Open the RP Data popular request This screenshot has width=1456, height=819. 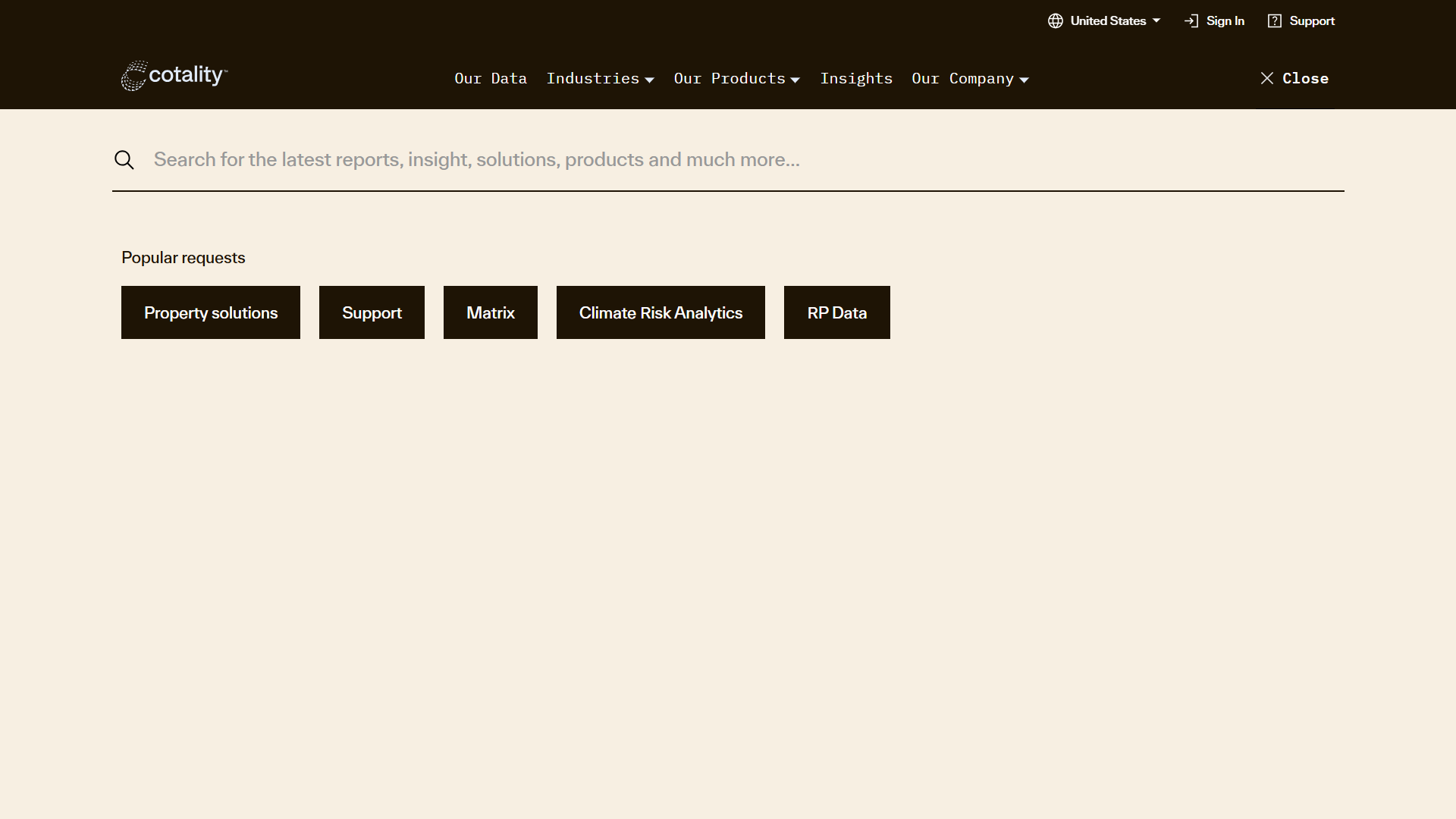click(x=836, y=312)
